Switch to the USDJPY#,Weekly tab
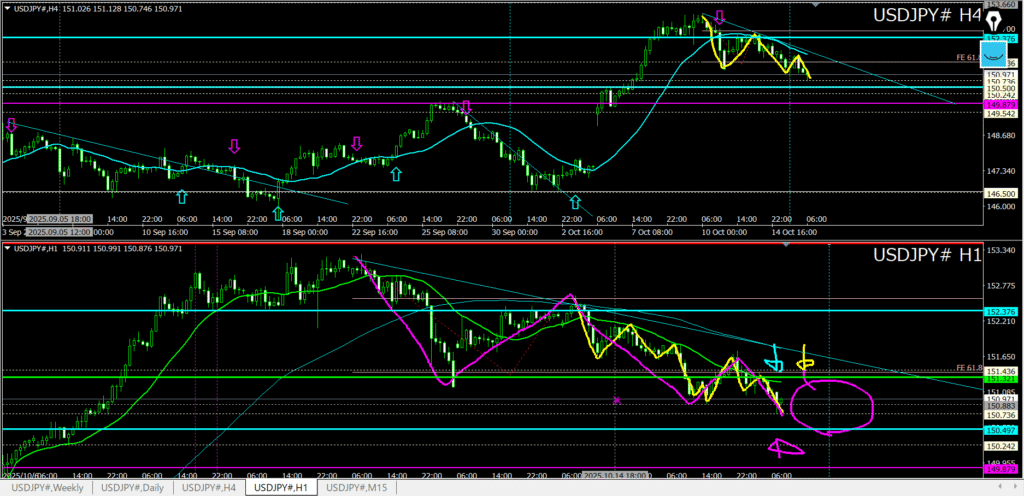Image resolution: width=1024 pixels, height=496 pixels. [x=47, y=487]
